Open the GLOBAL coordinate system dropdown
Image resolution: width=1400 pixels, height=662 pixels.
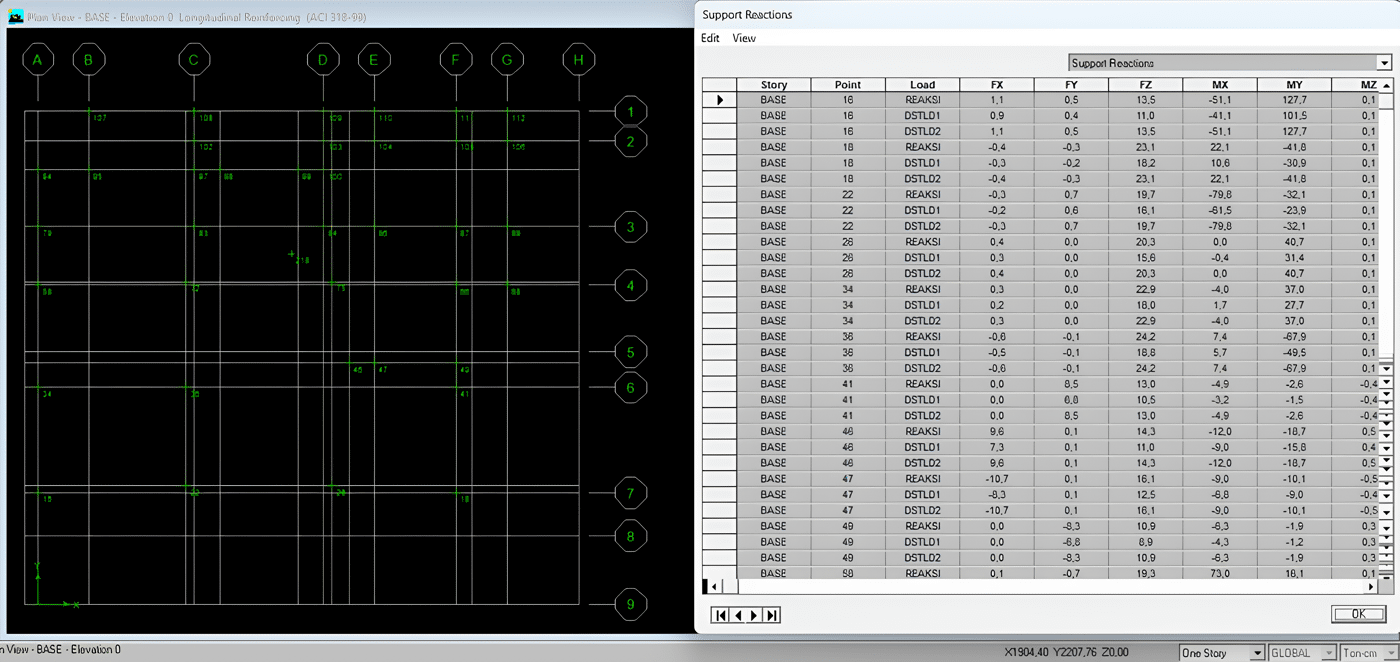click(x=1328, y=653)
